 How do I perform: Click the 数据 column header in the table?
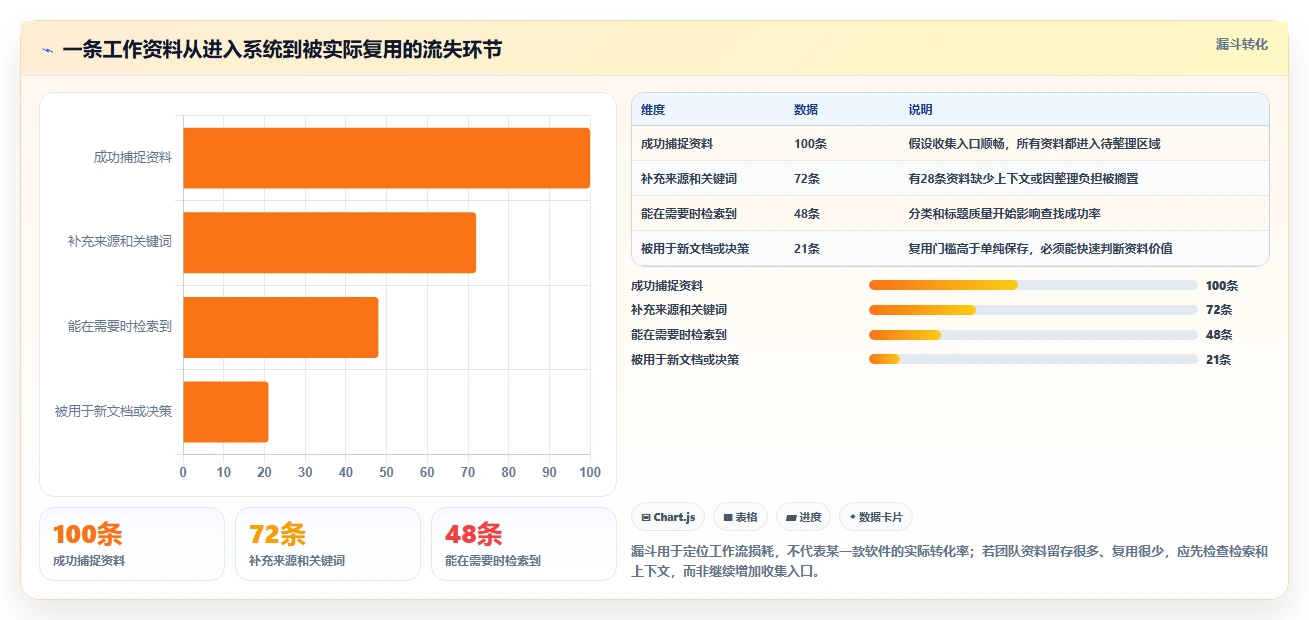pos(806,110)
